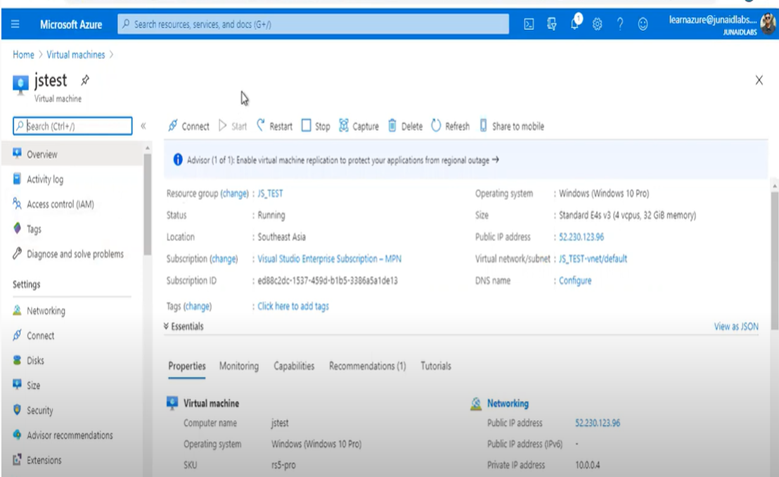This screenshot has width=779, height=477.
Task: Click the left menu scrollbar
Action: [x=147, y=204]
